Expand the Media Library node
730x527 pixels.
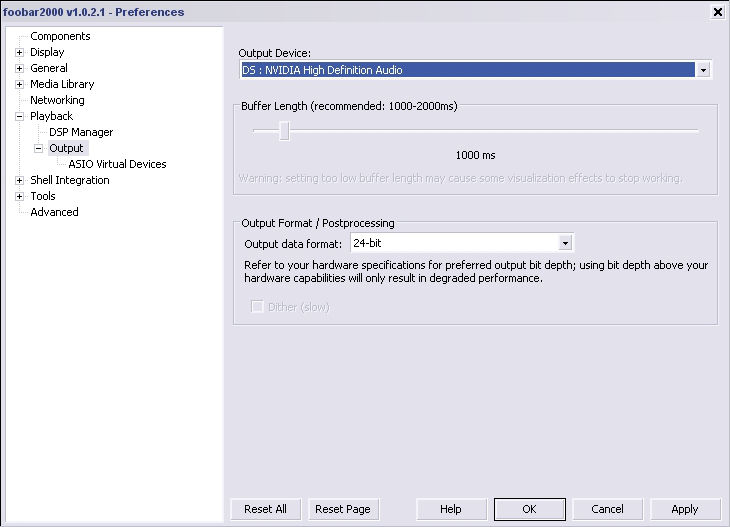pos(19,84)
